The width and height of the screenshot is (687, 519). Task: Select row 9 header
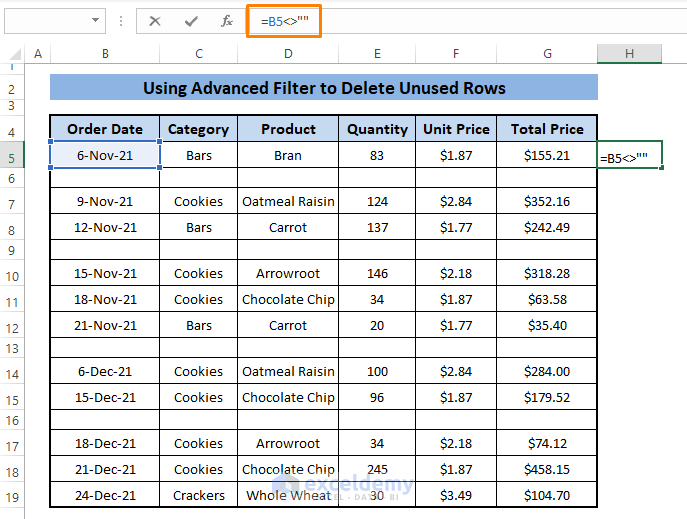12,250
